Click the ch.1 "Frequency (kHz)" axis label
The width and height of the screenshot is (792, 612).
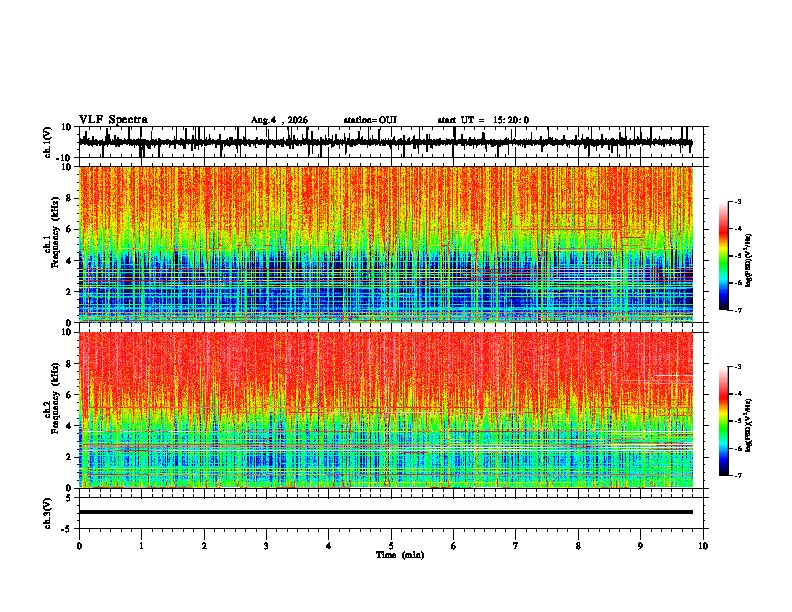point(56,232)
